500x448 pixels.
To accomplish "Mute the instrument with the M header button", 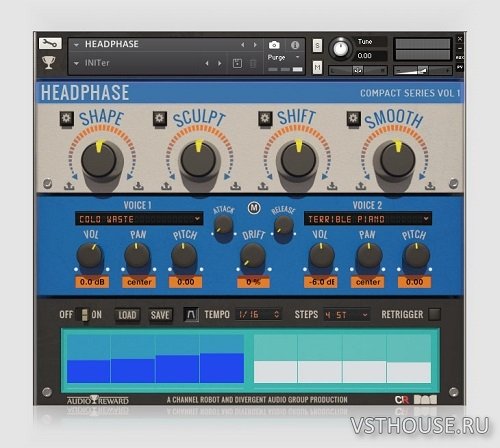I will click(x=317, y=67).
